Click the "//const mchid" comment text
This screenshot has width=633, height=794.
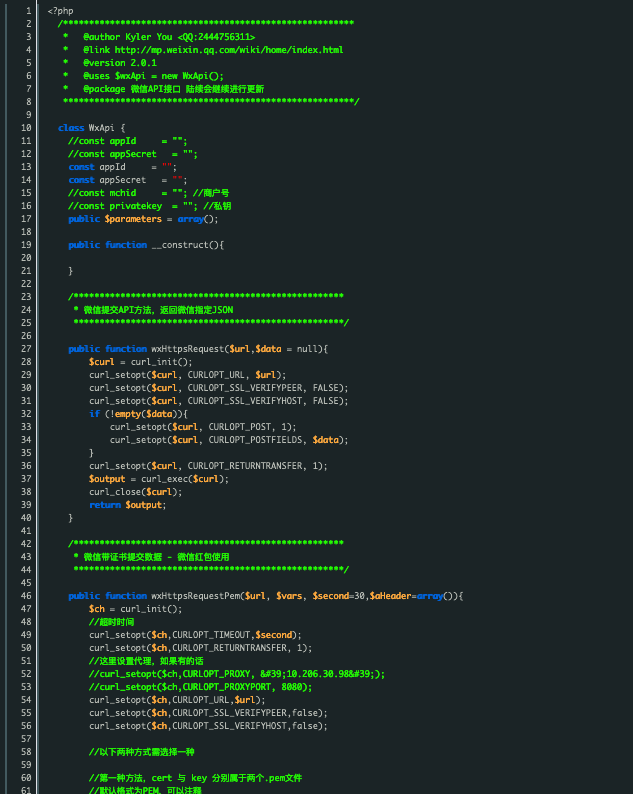[x=102, y=193]
